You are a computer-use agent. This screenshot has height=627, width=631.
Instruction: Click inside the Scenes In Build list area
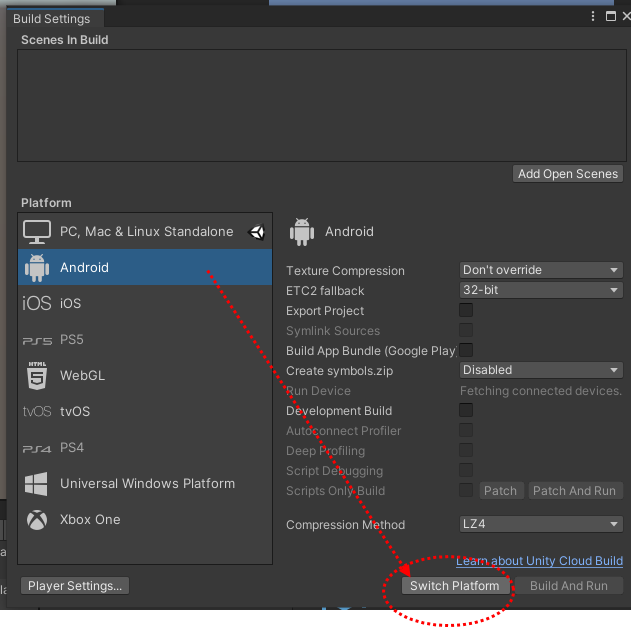click(322, 105)
